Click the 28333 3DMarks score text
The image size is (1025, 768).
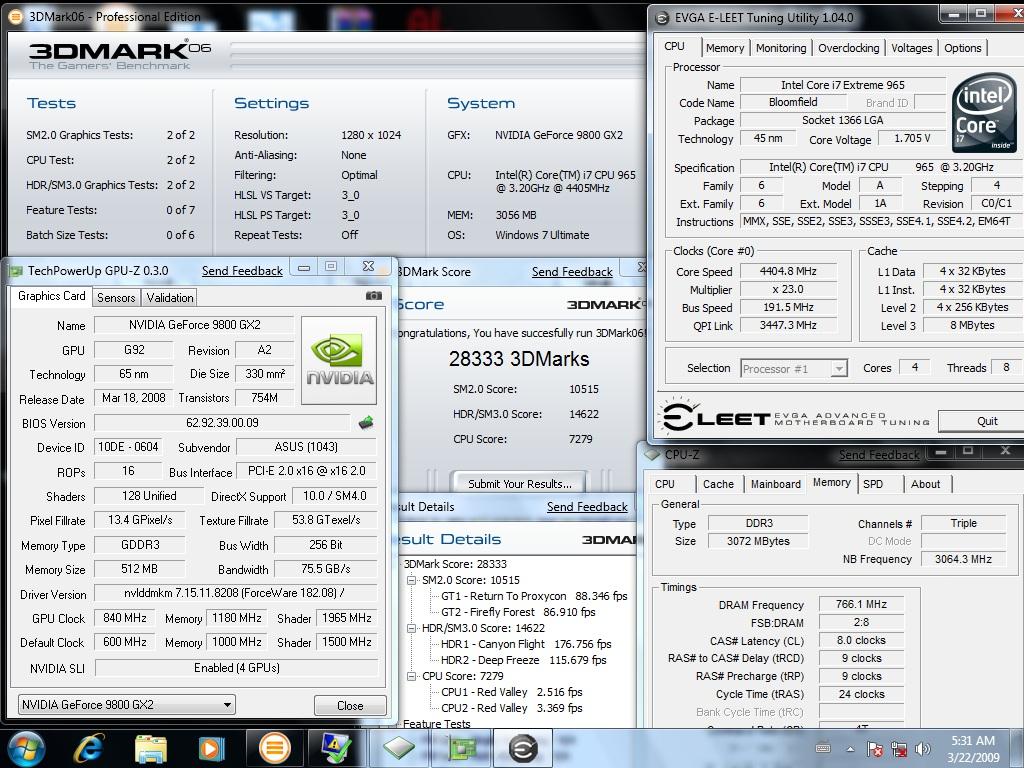tap(519, 359)
